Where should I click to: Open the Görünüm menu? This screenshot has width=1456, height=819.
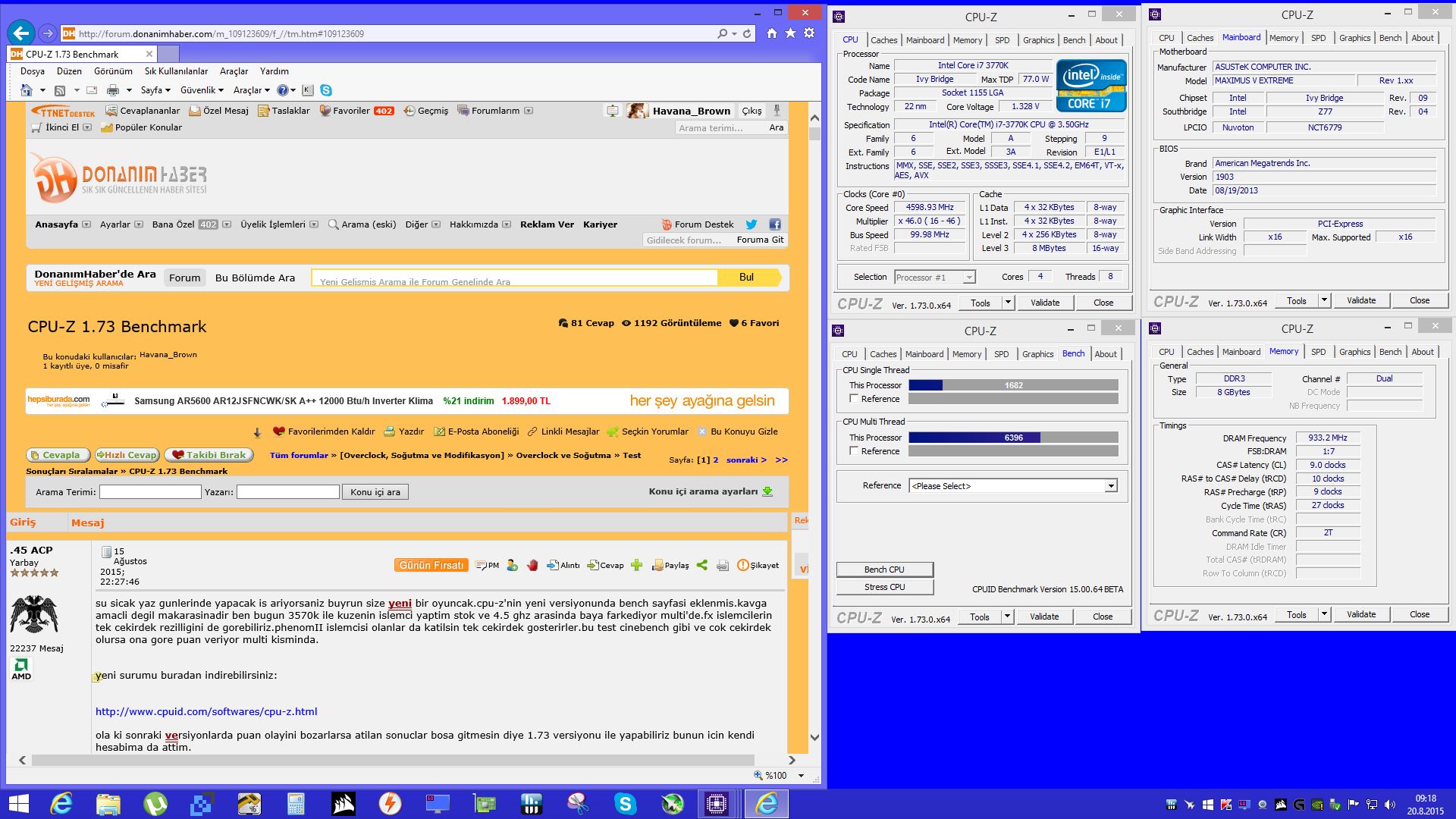tap(113, 71)
